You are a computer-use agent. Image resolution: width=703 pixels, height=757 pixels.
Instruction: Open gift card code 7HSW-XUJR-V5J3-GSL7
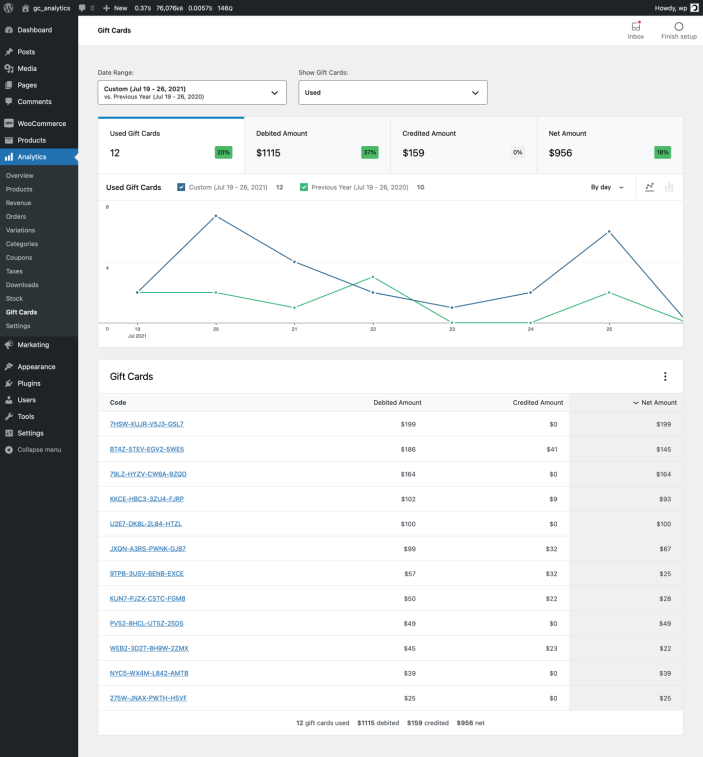tap(147, 424)
